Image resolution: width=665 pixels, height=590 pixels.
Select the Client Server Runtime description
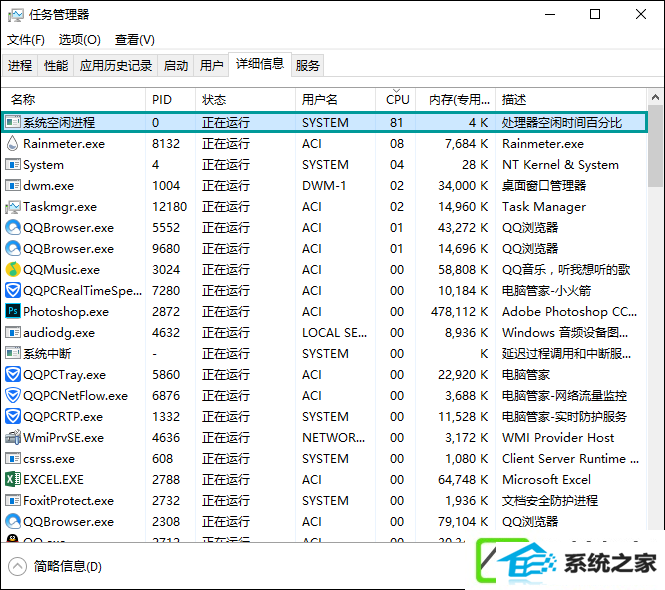(570, 459)
